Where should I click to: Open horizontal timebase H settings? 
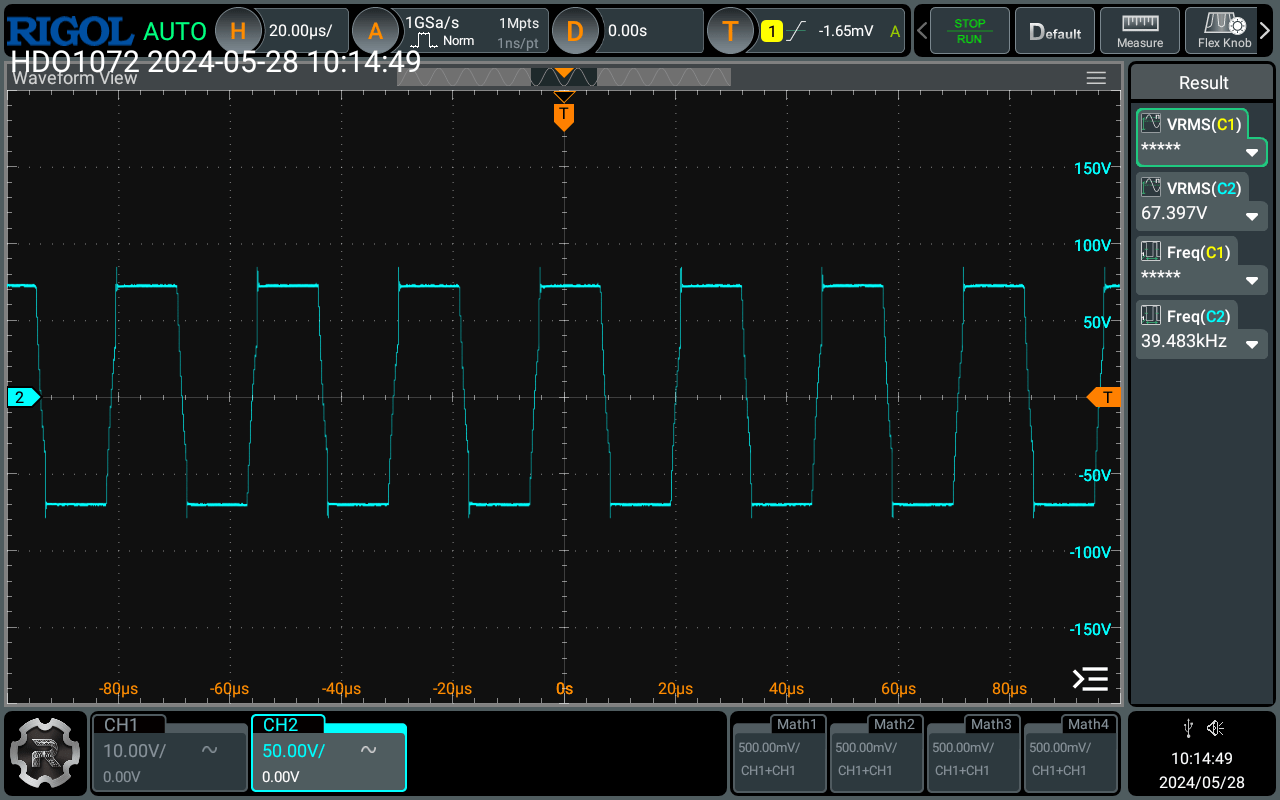pyautogui.click(x=238, y=31)
